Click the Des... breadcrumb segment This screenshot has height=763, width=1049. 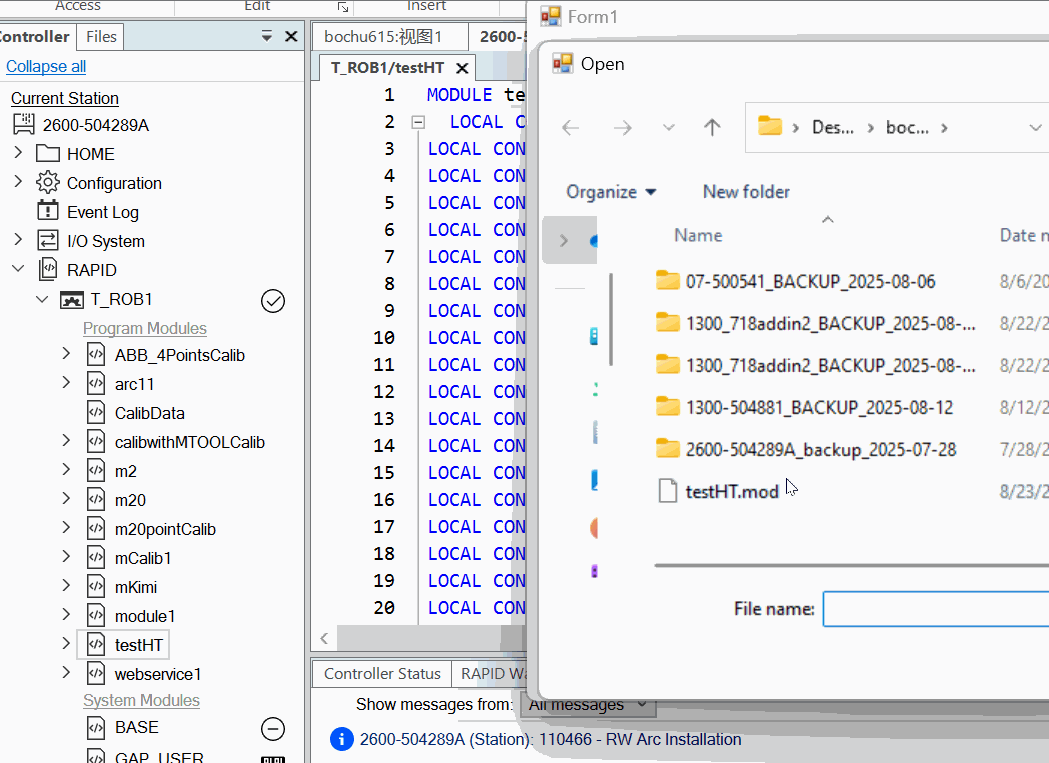[832, 127]
